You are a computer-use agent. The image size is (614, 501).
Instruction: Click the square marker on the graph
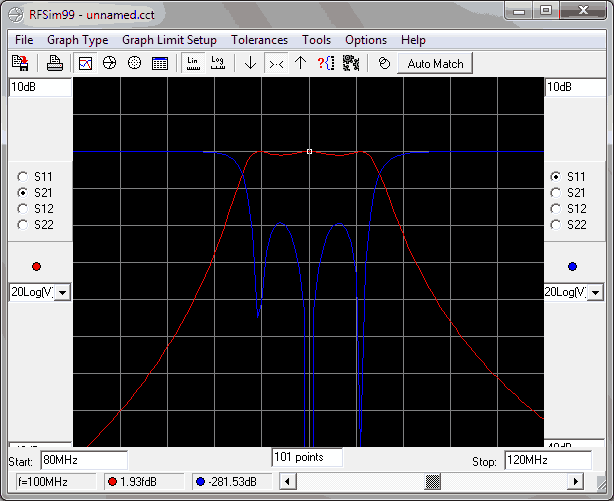coord(309,151)
